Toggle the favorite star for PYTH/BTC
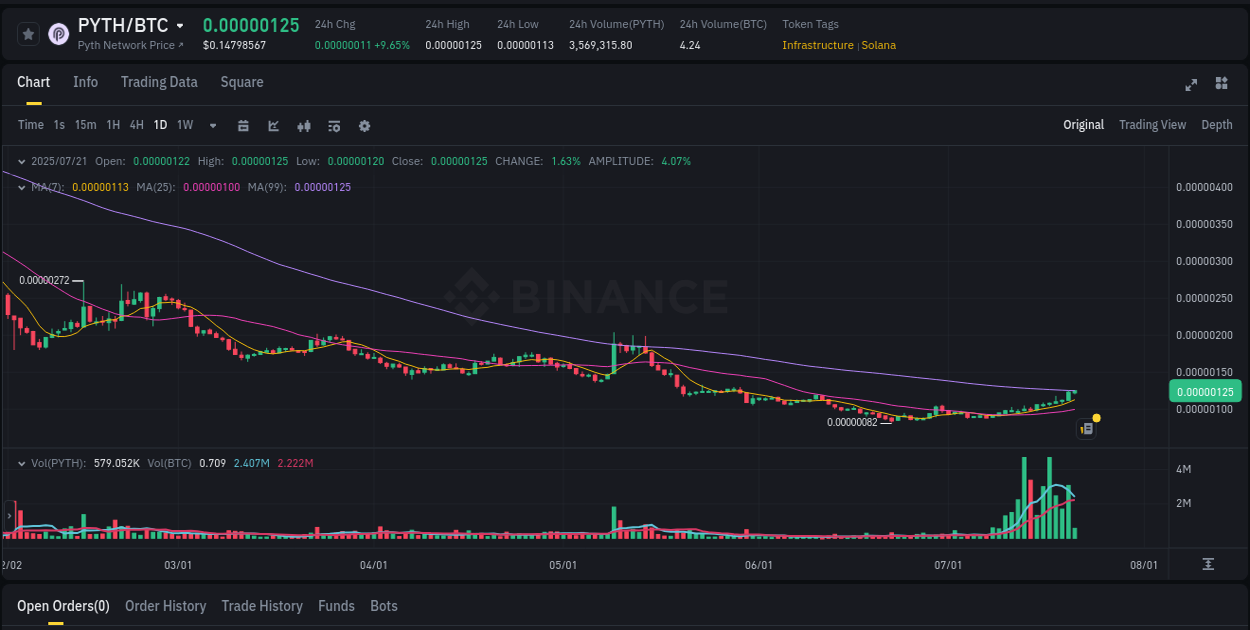 tap(28, 33)
